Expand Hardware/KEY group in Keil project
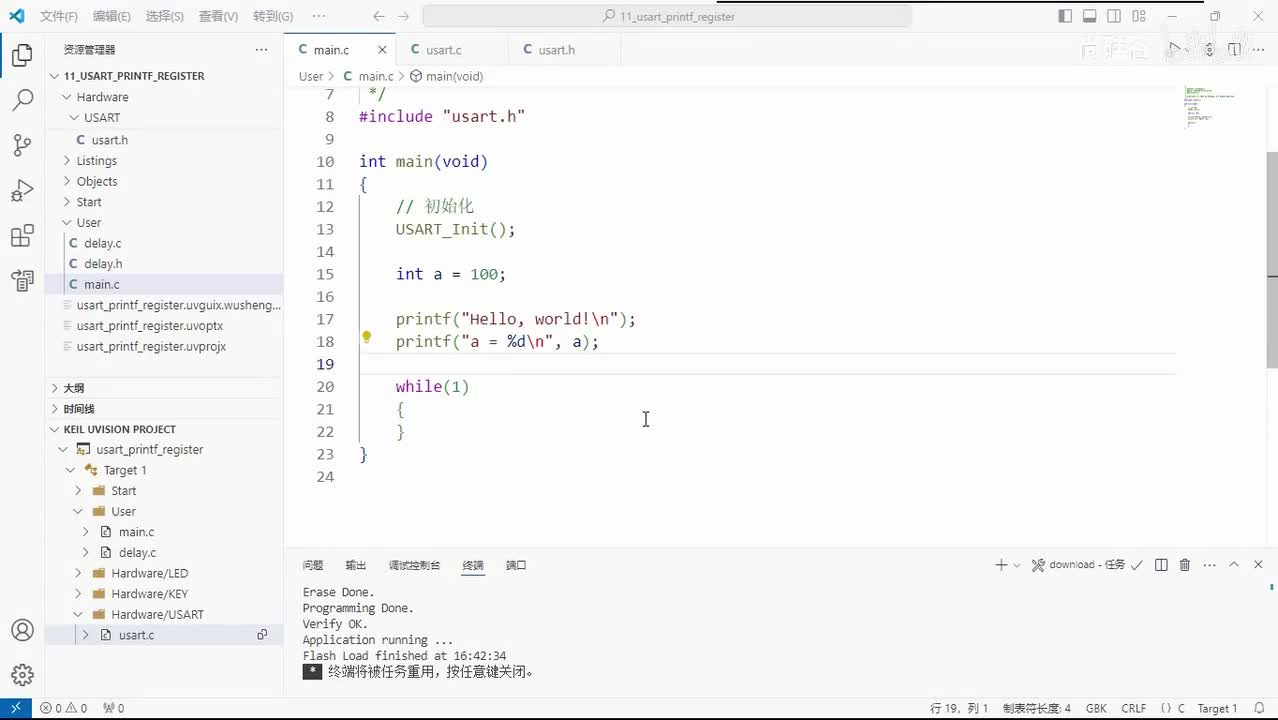The image size is (1278, 720). pyautogui.click(x=78, y=594)
